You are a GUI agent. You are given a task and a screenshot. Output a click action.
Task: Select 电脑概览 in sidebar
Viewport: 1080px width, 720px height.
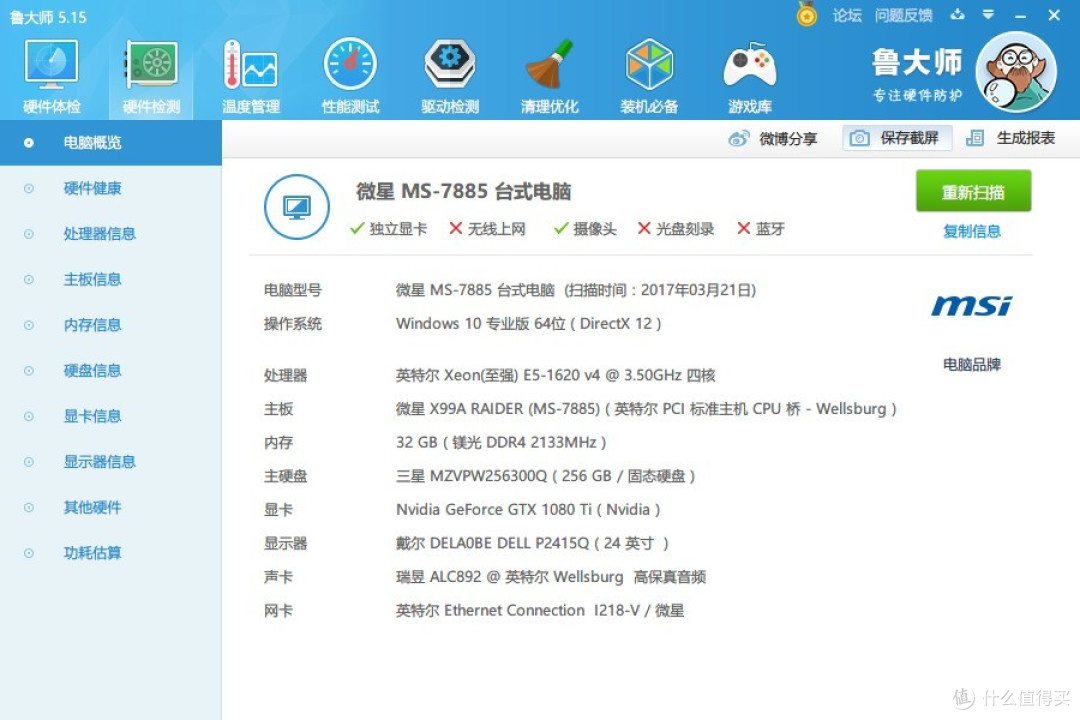click(x=110, y=143)
